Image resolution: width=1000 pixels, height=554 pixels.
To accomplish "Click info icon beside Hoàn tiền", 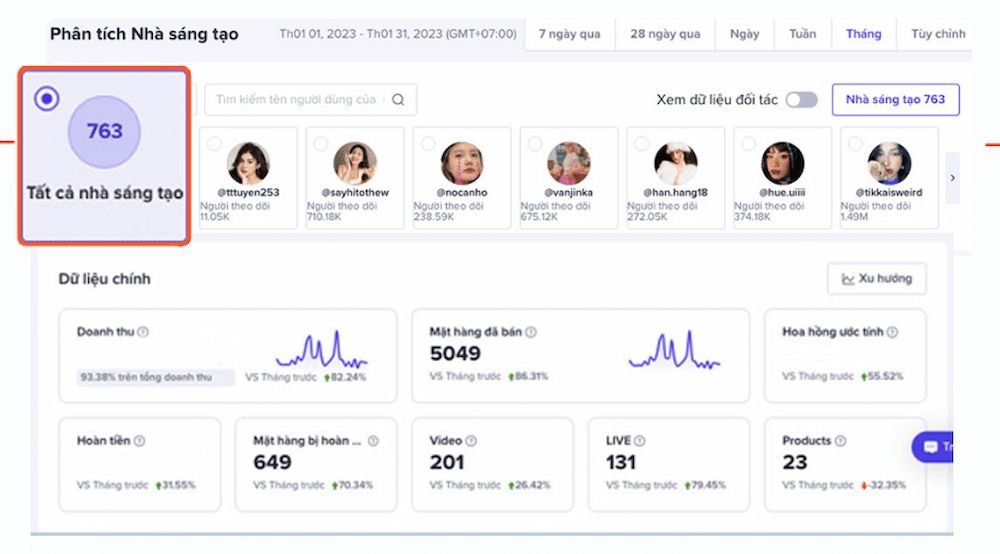I will click(139, 441).
